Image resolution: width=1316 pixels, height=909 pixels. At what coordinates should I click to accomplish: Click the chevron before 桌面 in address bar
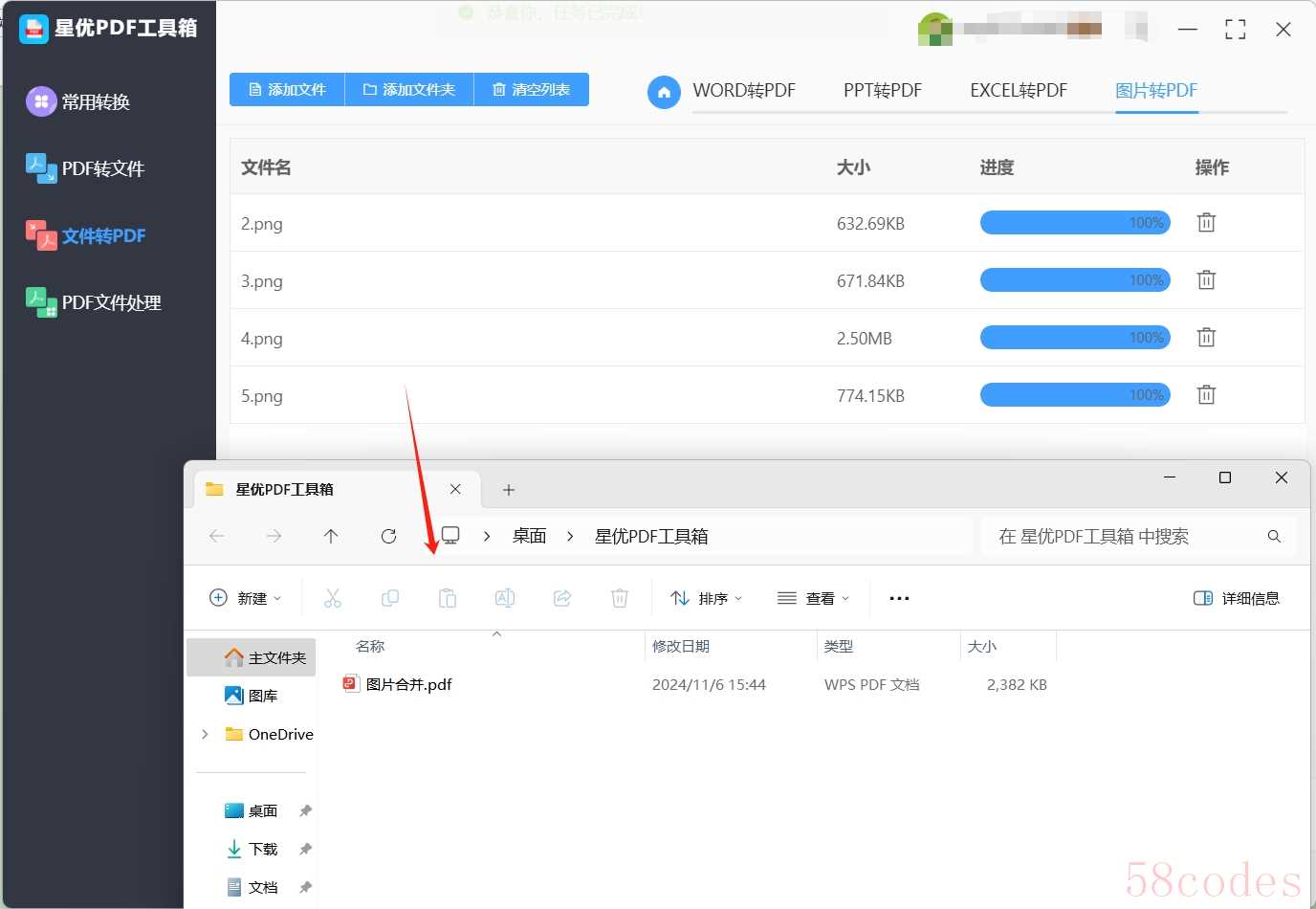pyautogui.click(x=487, y=536)
